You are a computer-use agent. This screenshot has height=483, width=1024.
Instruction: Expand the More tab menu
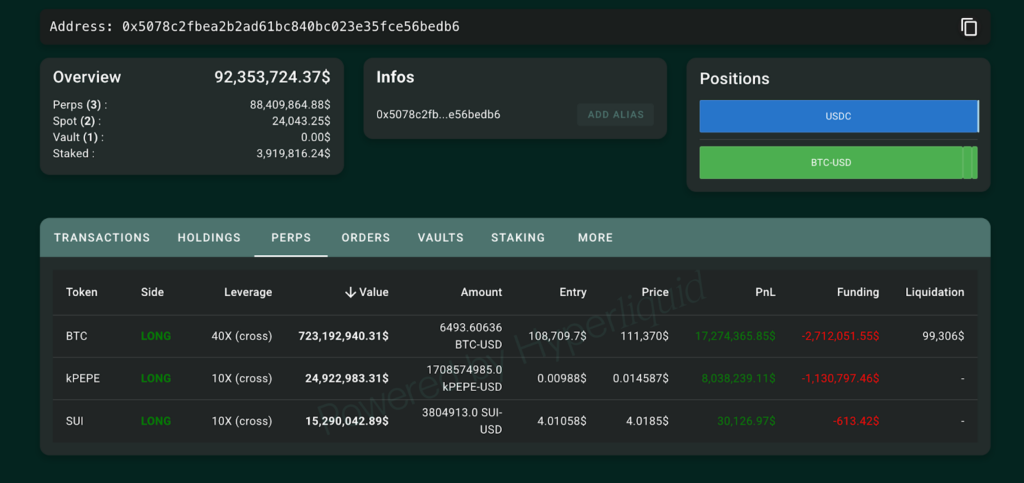pos(596,238)
